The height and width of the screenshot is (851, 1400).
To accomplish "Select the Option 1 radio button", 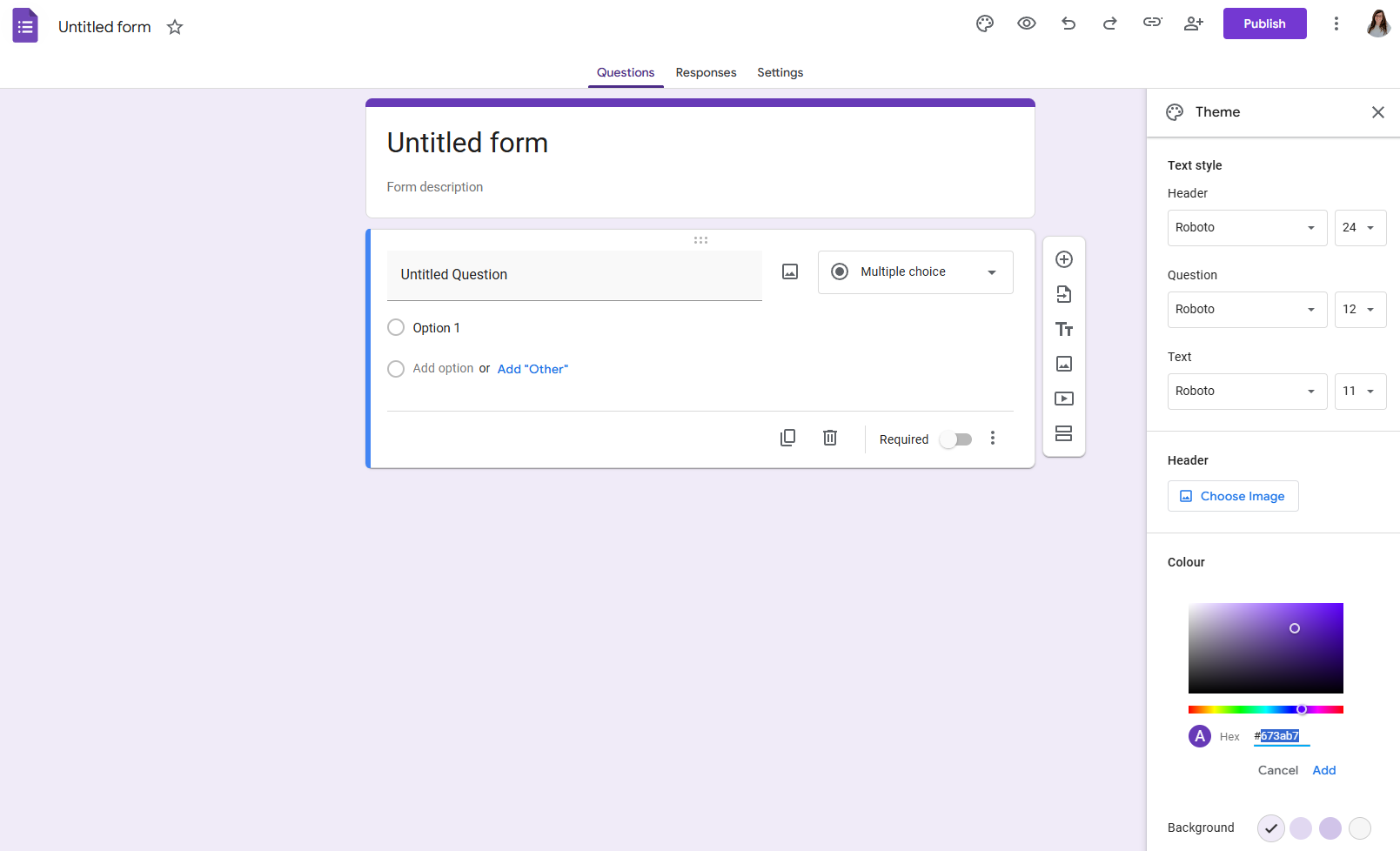I will click(x=396, y=327).
